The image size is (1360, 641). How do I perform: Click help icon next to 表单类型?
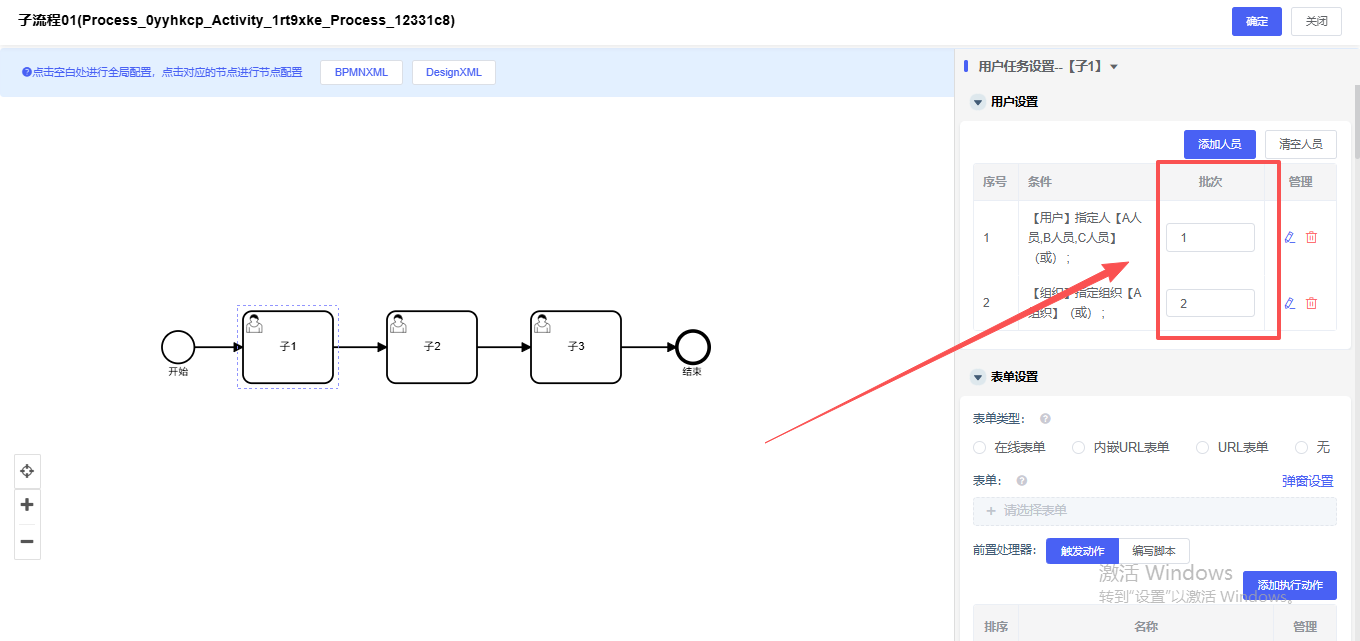(1045, 419)
